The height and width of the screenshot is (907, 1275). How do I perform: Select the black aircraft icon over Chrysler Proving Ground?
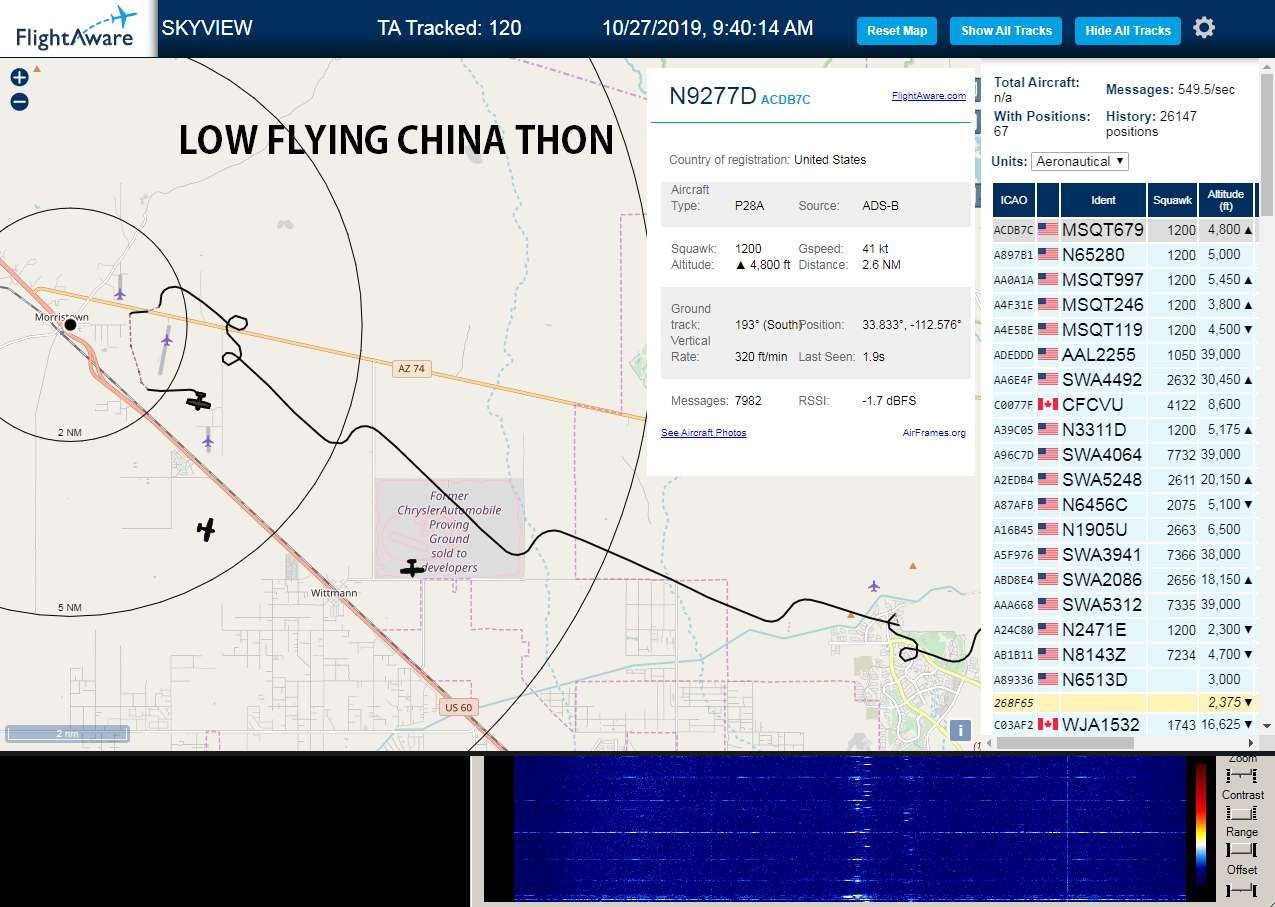[412, 568]
